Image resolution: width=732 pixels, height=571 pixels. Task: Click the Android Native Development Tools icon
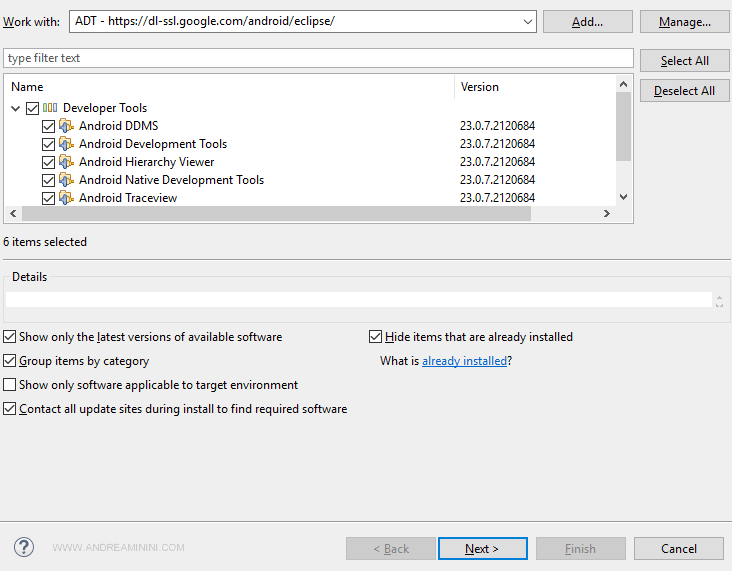click(x=67, y=180)
